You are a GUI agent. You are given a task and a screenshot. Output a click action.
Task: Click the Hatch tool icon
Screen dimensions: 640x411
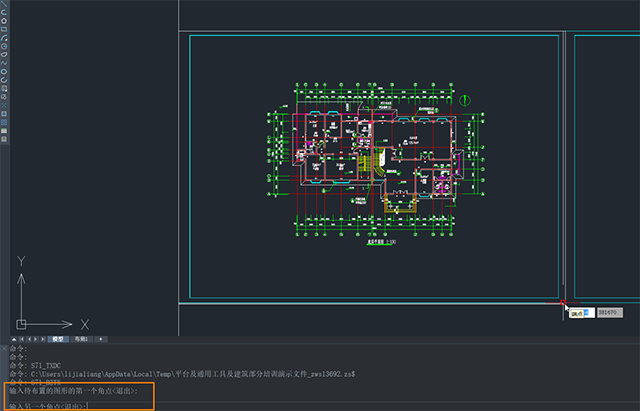point(5,113)
